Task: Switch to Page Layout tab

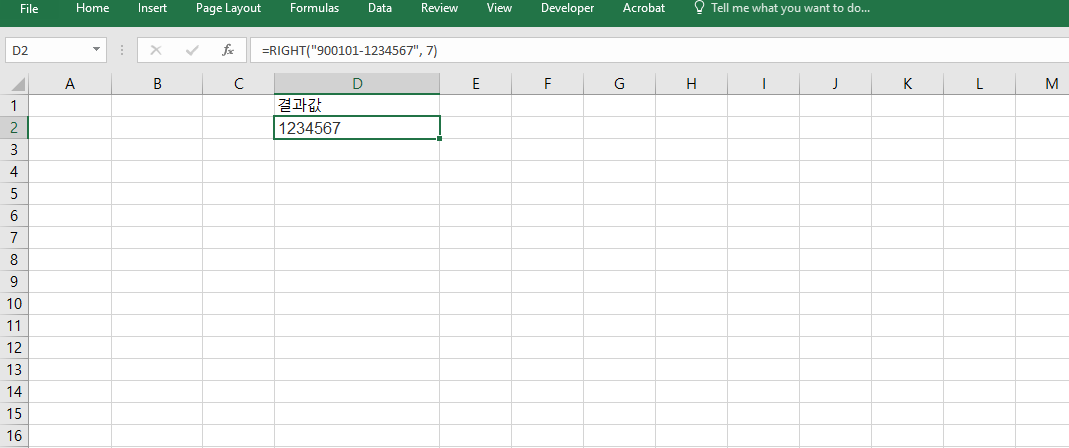Action: coord(228,9)
